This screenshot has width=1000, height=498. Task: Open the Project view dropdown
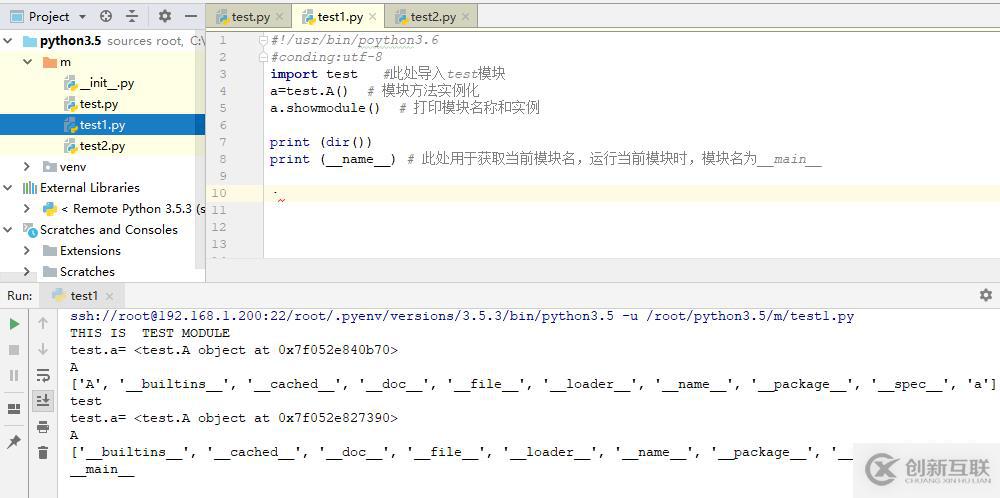pyautogui.click(x=82, y=17)
